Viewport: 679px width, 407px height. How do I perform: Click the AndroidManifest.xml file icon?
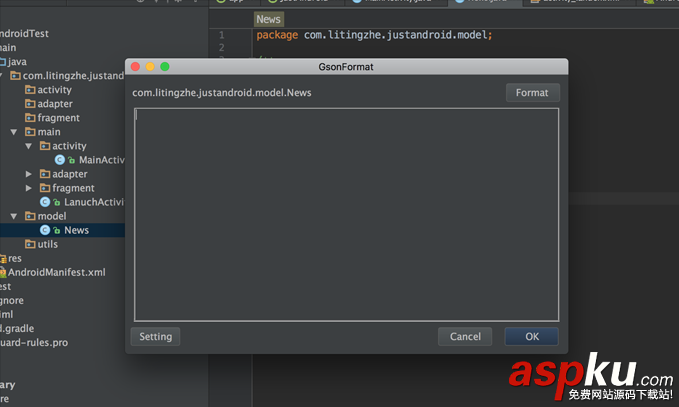(x=3, y=272)
